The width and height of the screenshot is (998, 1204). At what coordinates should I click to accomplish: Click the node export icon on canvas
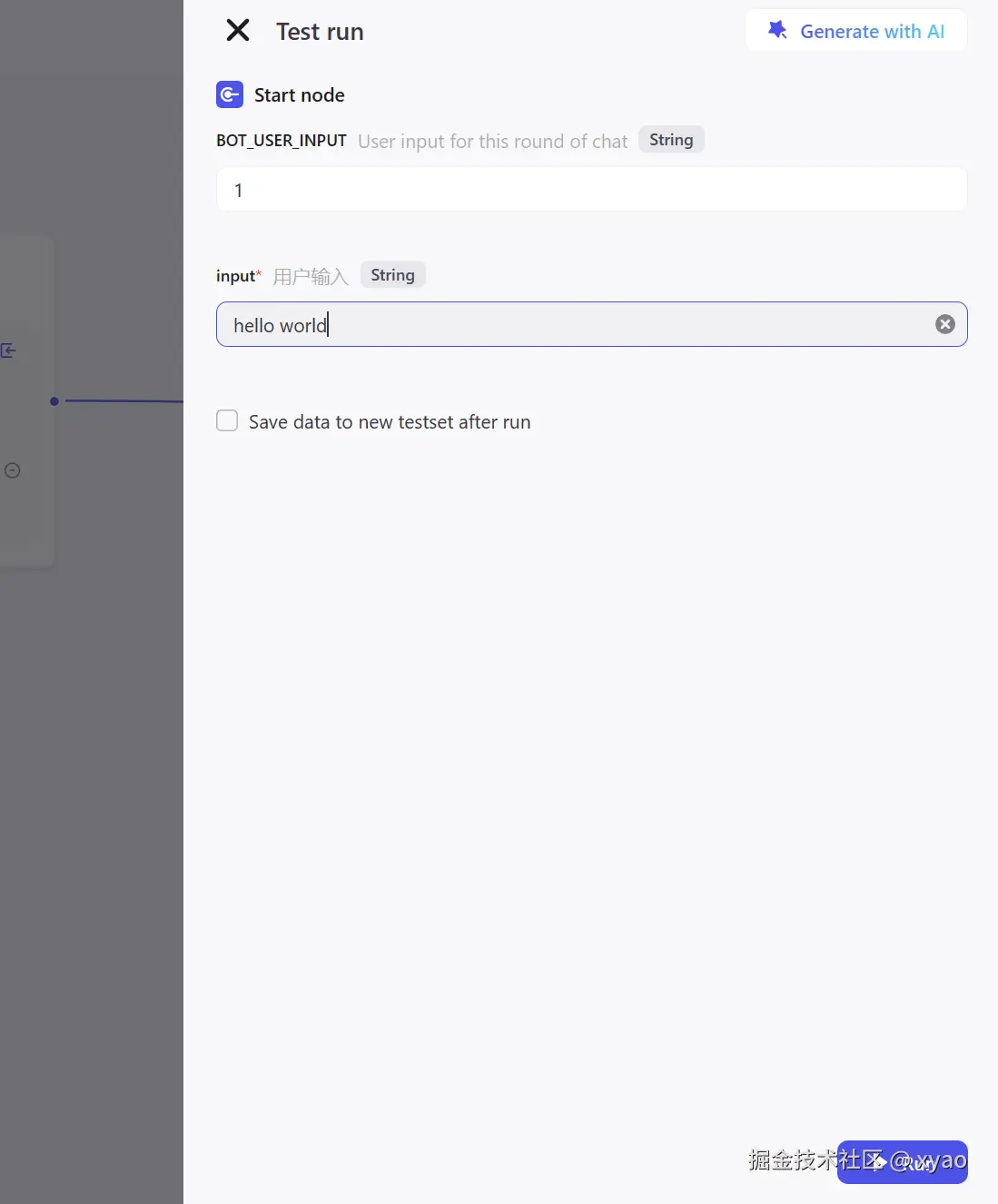tap(9, 350)
